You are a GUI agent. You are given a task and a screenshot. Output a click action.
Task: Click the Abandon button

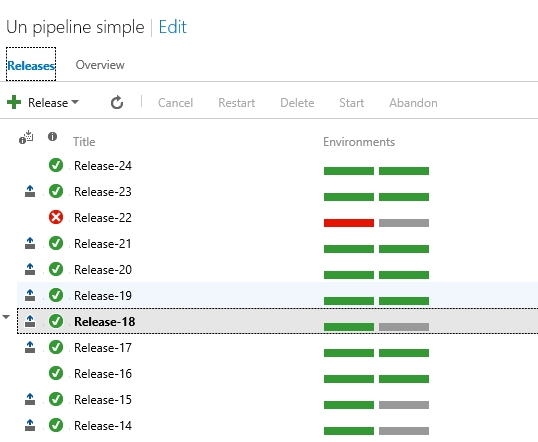pos(413,103)
